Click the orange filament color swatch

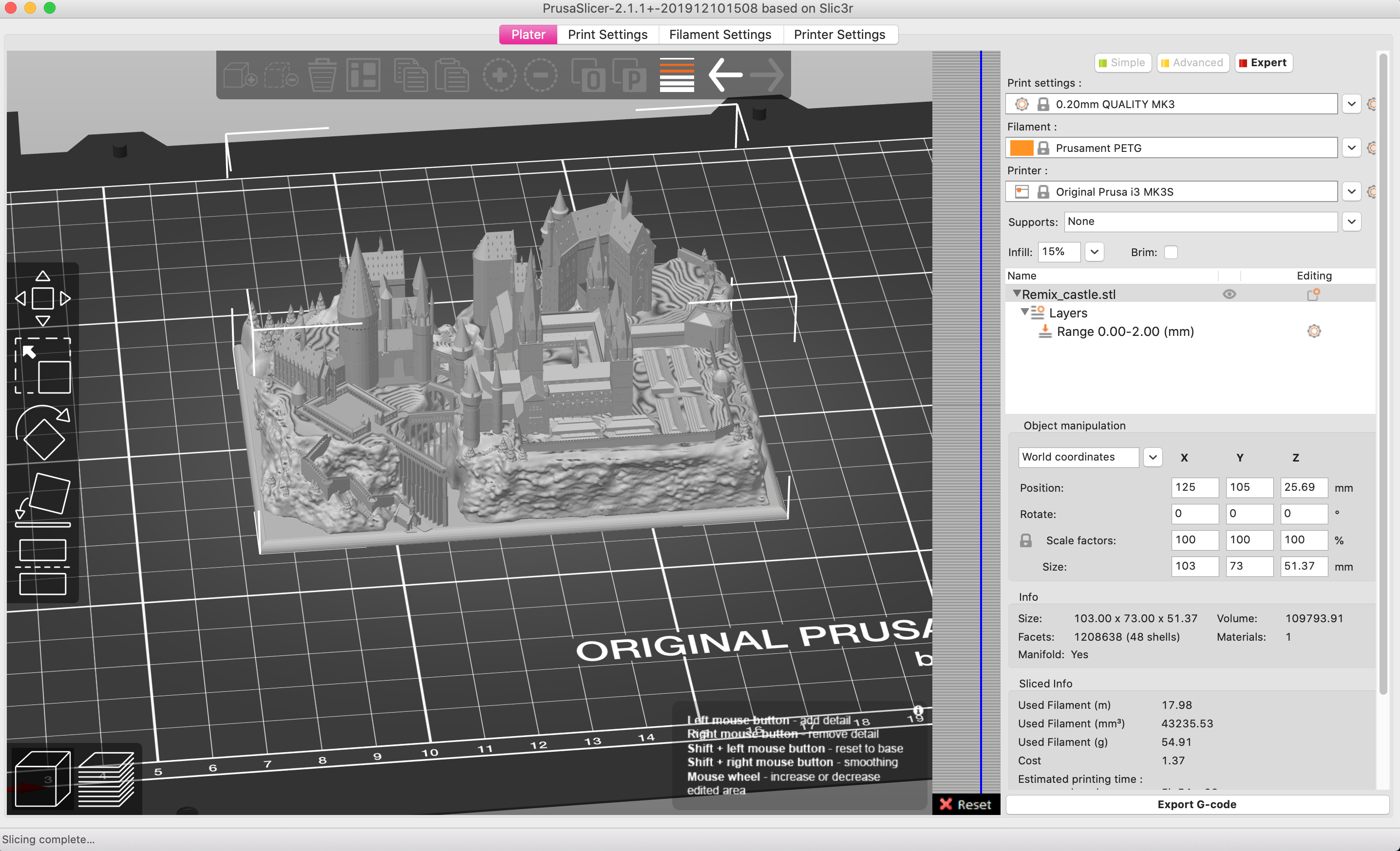point(1021,148)
